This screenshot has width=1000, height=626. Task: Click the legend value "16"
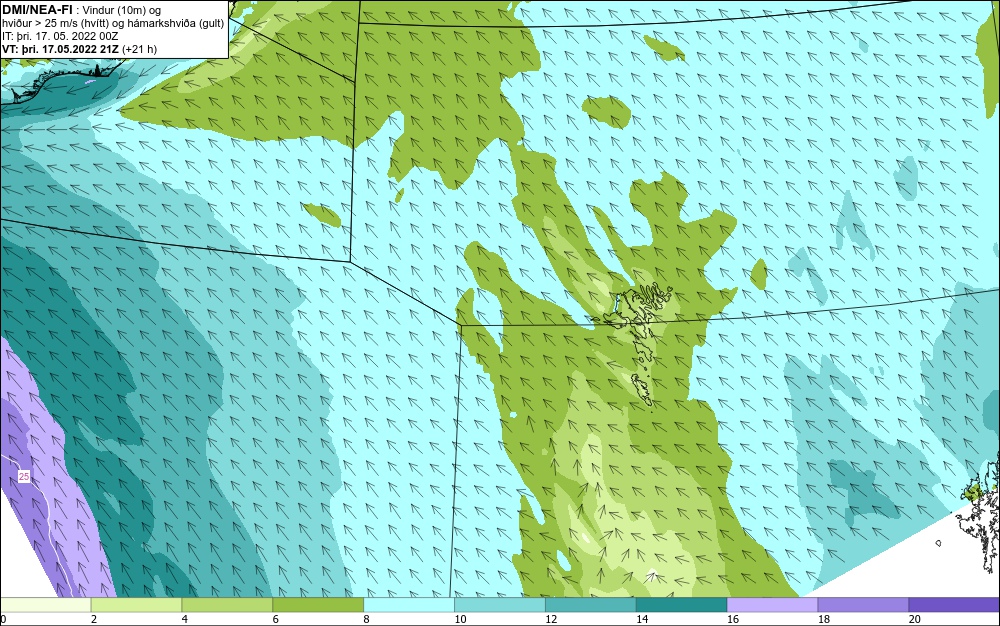[733, 619]
